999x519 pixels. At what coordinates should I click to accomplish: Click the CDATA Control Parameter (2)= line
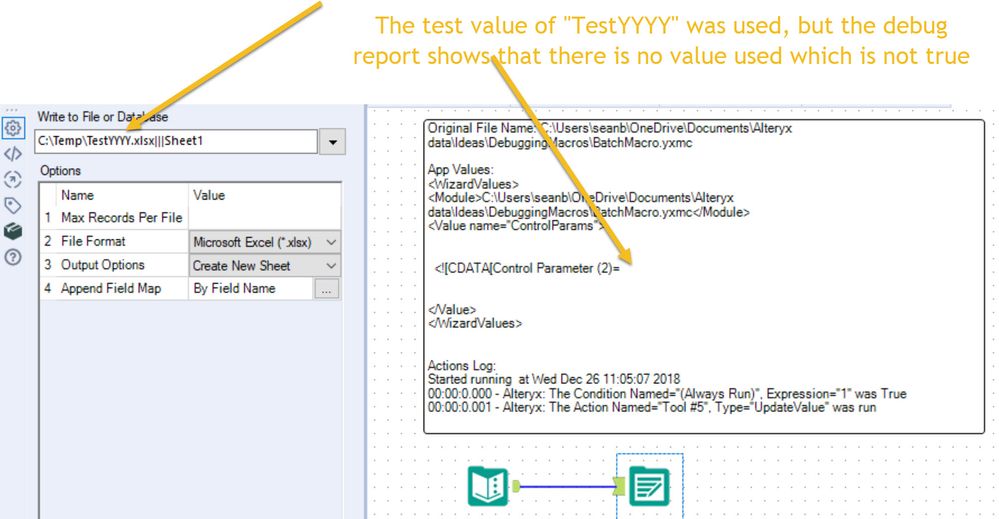pyautogui.click(x=527, y=268)
